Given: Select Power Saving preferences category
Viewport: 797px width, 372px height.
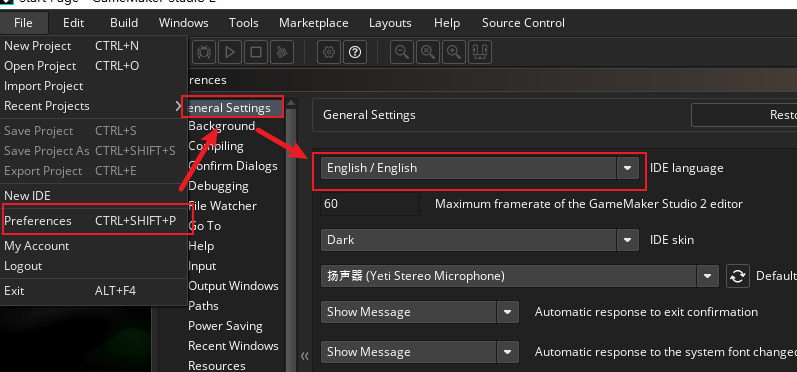Looking at the screenshot, I should click(x=225, y=326).
